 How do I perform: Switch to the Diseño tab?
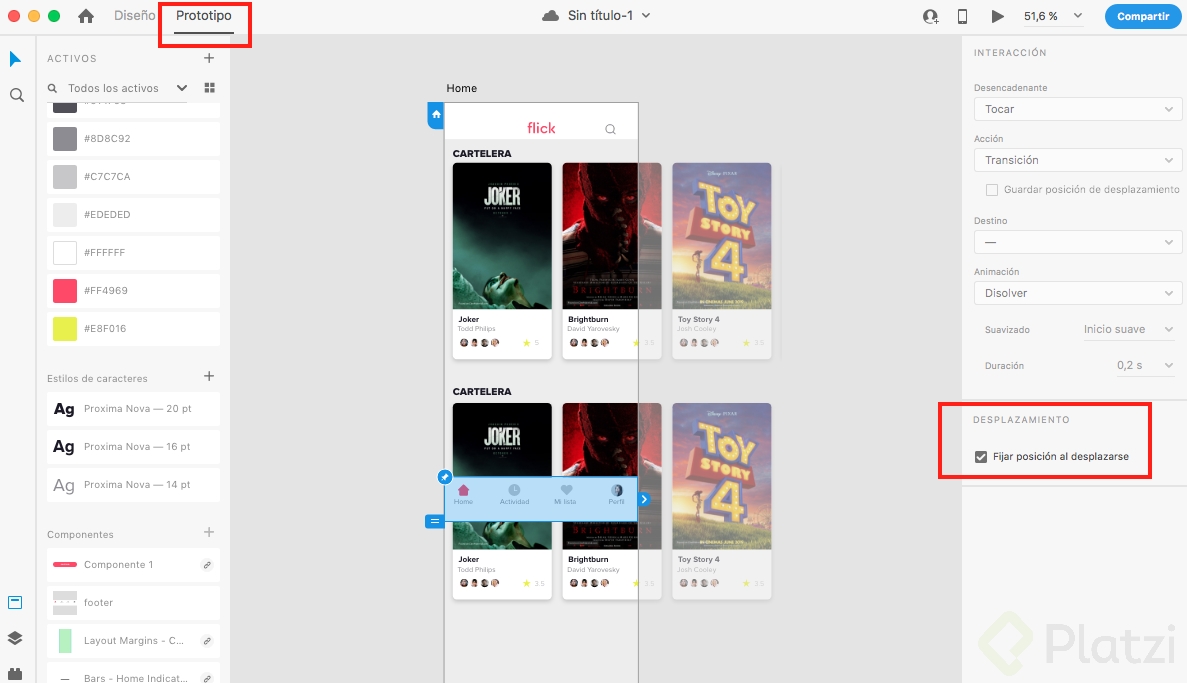pos(135,15)
